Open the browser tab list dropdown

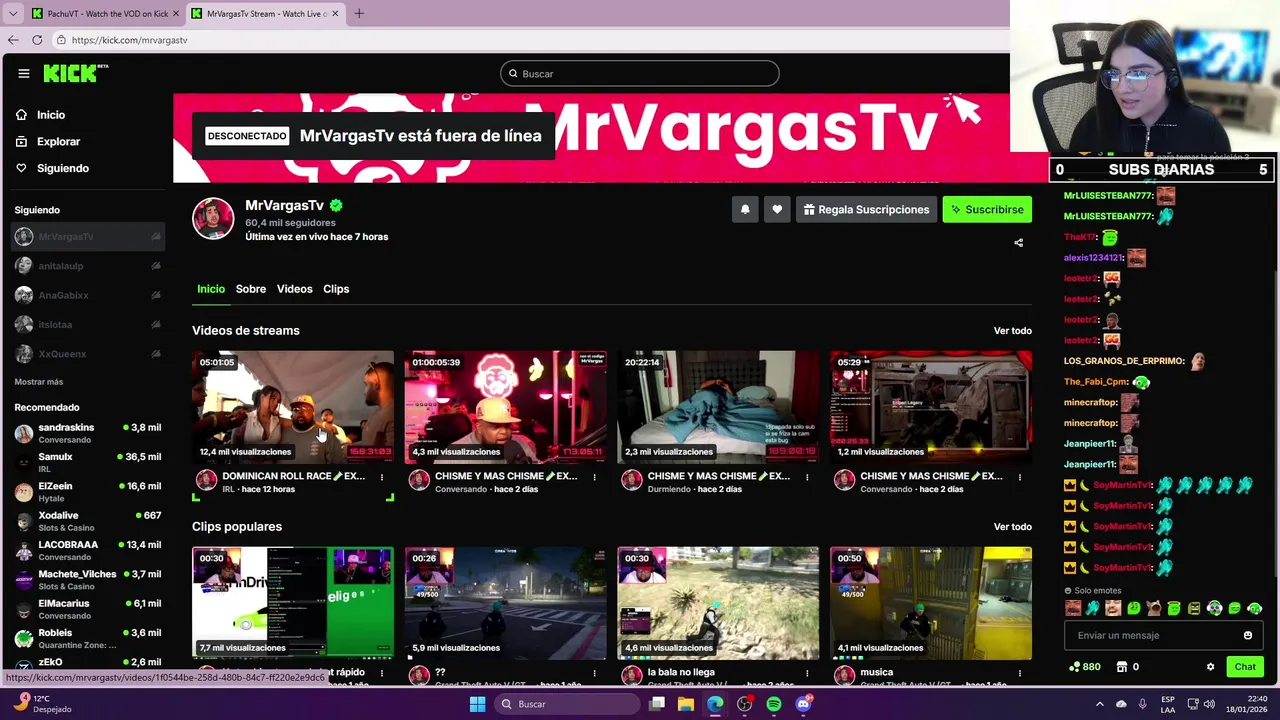click(13, 13)
